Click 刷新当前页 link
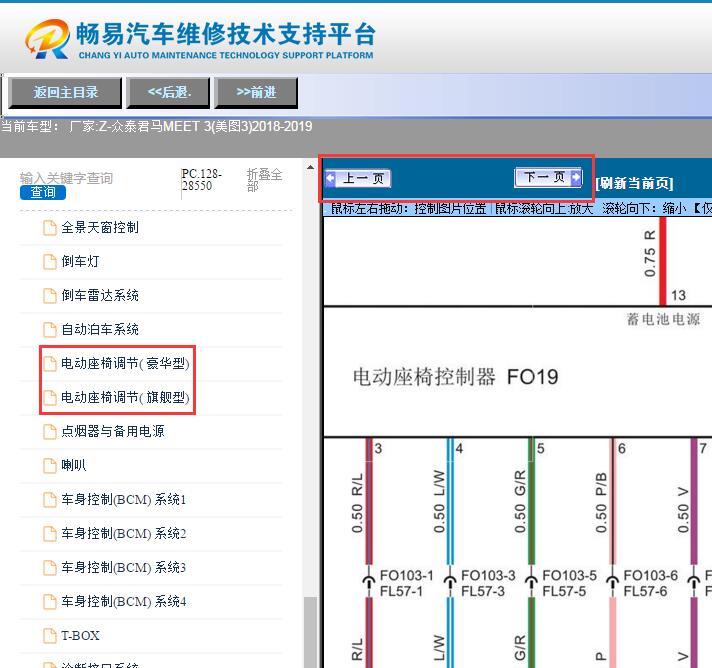 click(634, 183)
